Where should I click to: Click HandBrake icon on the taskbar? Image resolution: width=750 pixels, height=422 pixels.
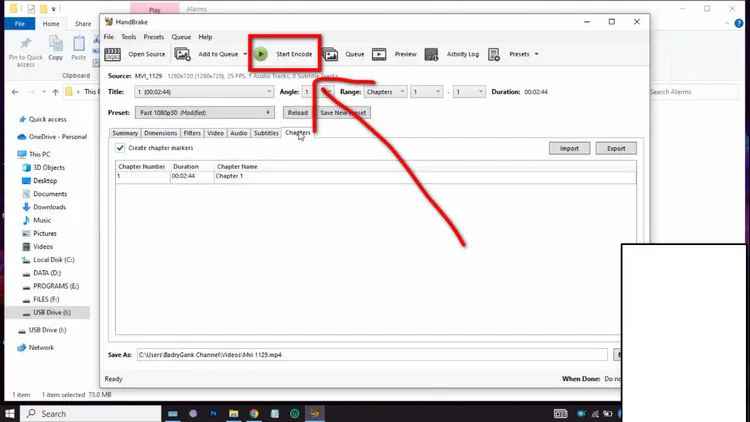(x=315, y=413)
